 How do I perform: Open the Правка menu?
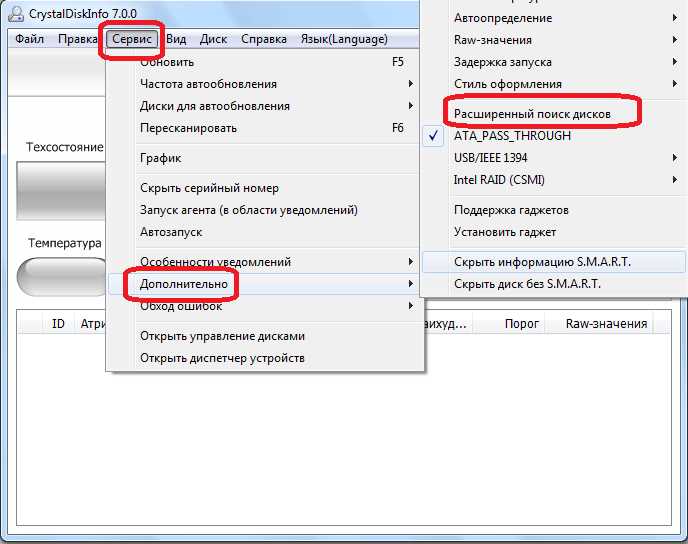point(77,39)
